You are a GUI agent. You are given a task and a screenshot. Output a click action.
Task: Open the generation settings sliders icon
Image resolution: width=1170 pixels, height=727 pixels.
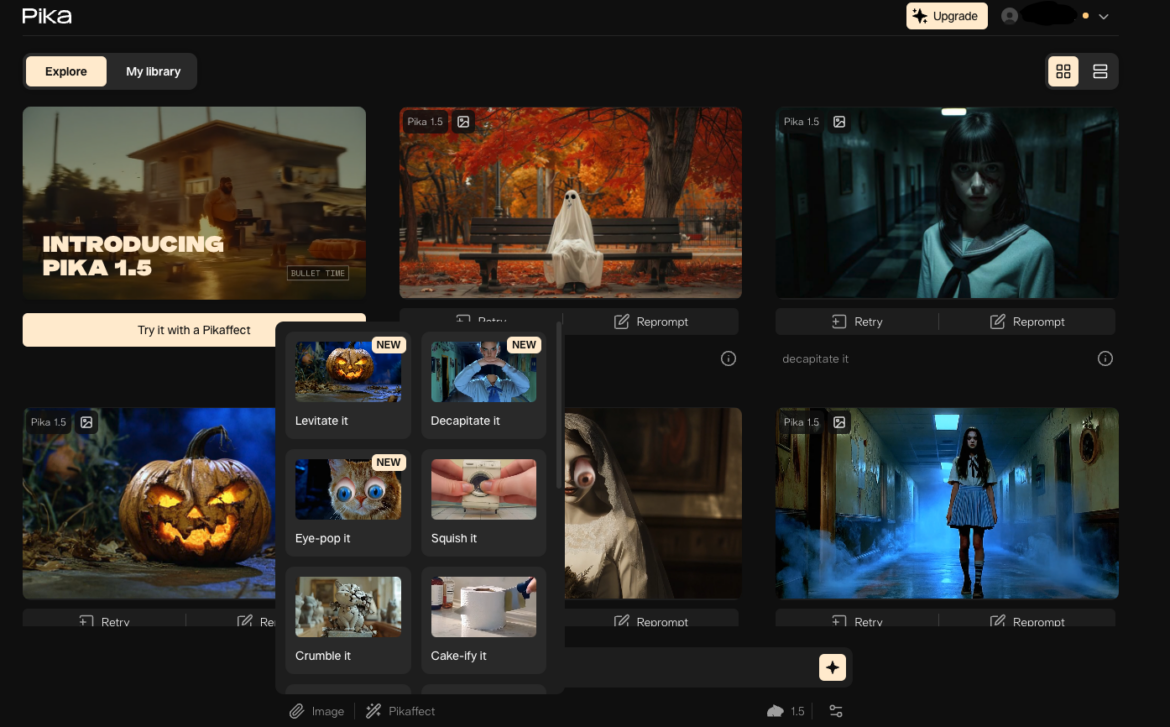coord(836,711)
